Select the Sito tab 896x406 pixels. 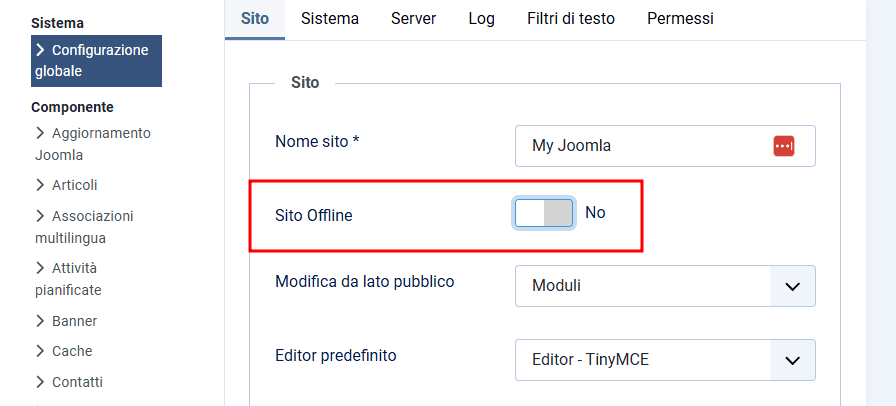click(254, 18)
